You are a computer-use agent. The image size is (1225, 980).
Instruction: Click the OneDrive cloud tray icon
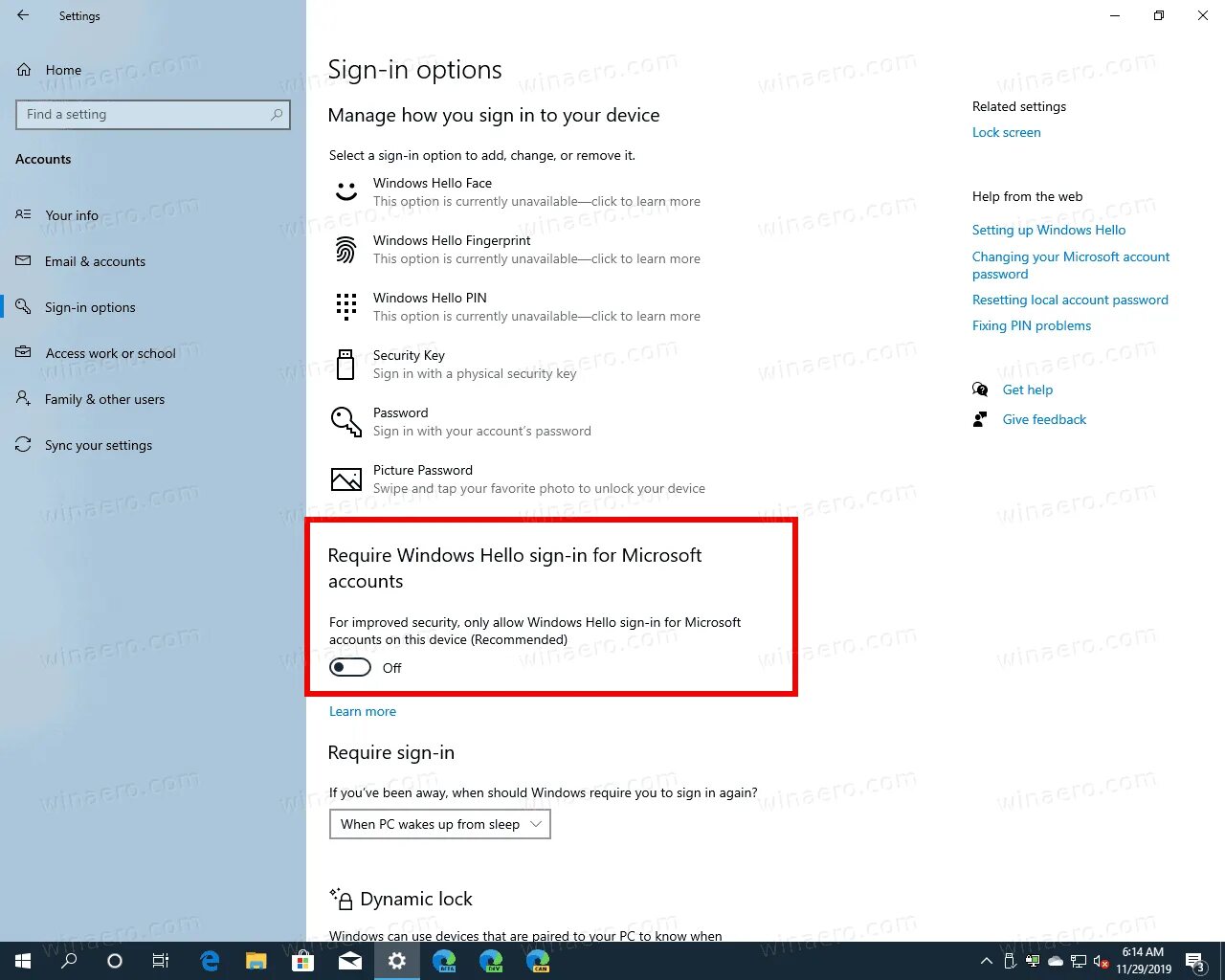[1056, 961]
